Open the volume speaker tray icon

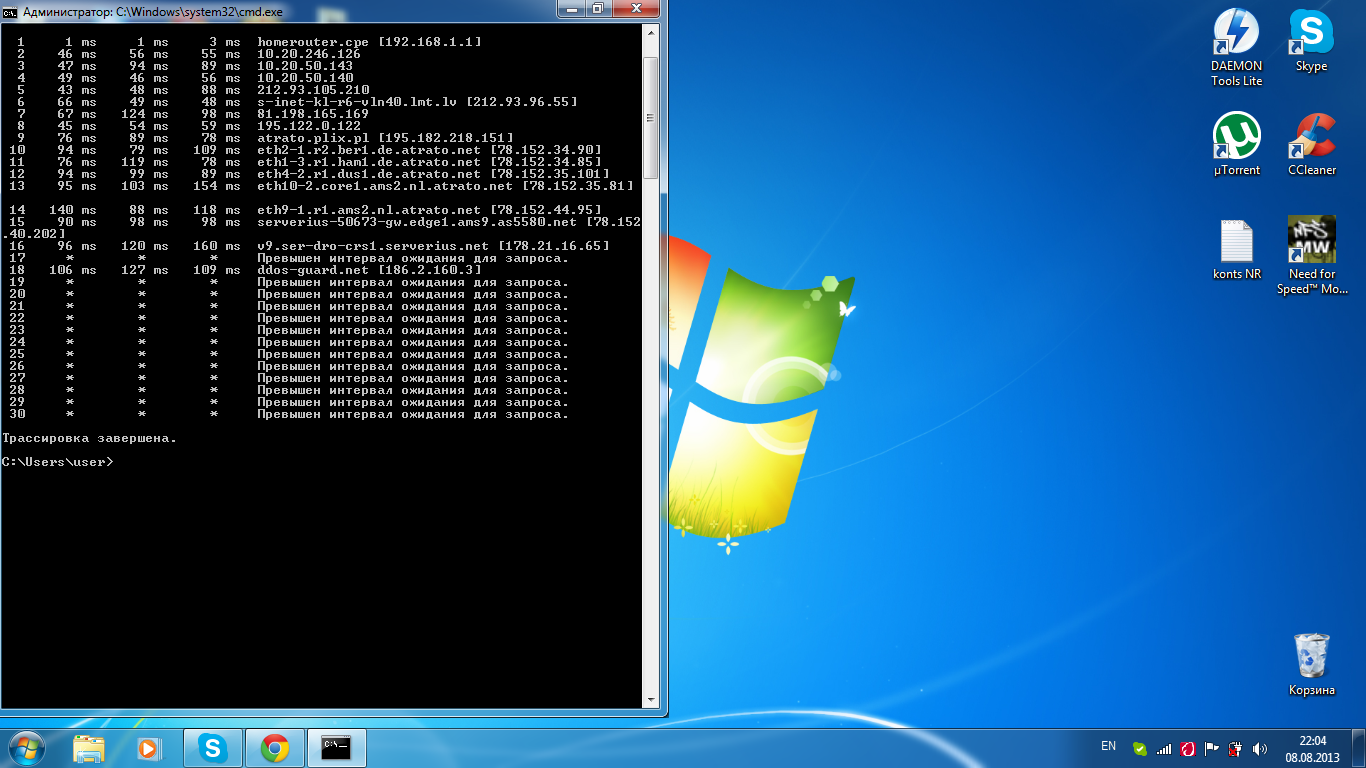1259,748
